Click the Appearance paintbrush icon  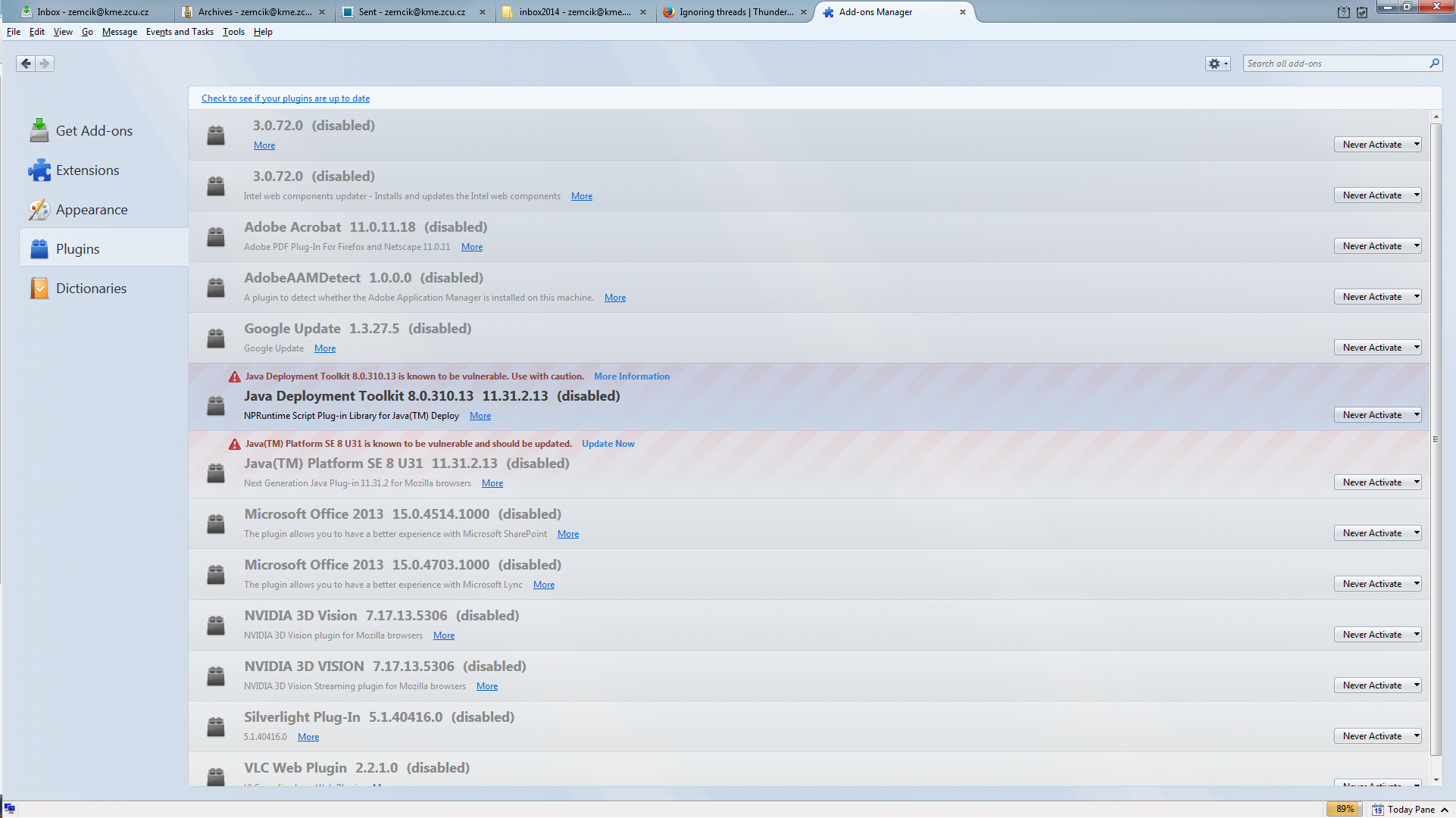(39, 210)
